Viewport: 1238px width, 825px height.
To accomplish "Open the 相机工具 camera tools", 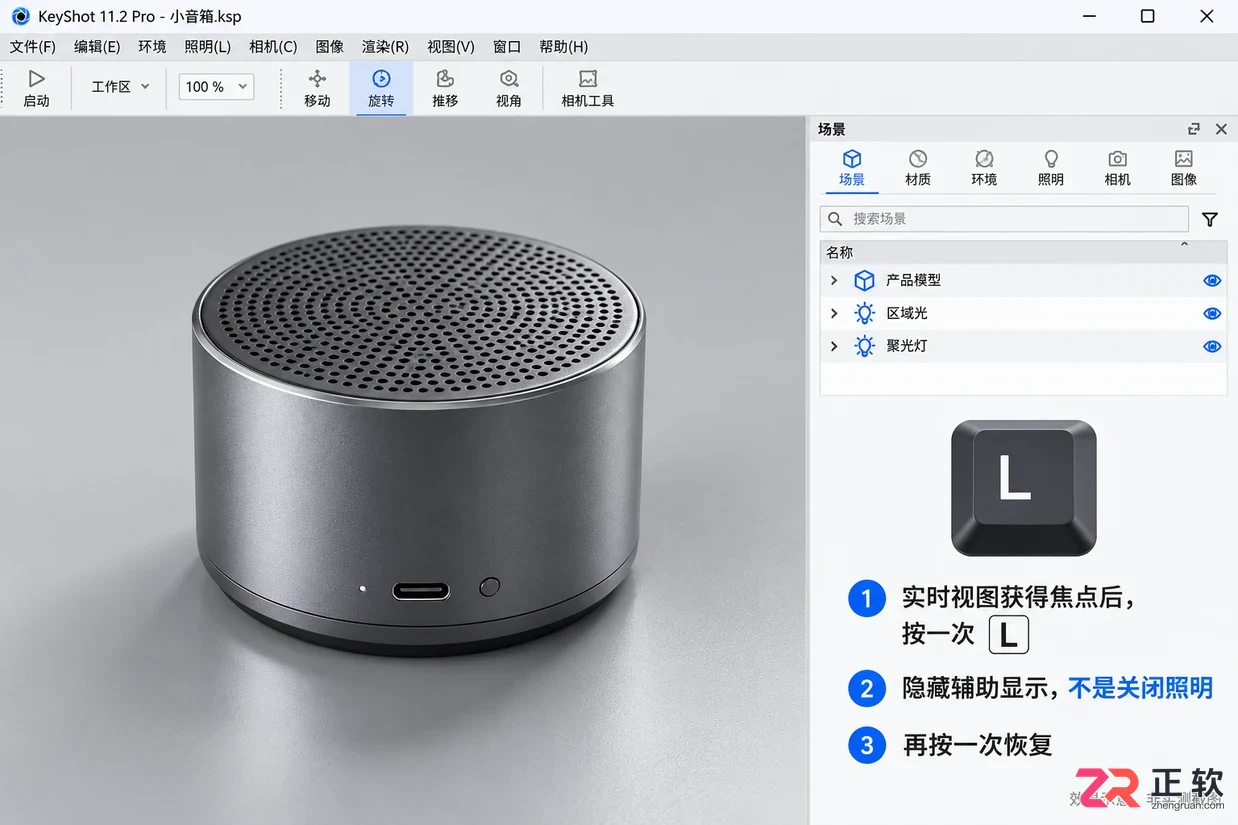I will 588,88.
